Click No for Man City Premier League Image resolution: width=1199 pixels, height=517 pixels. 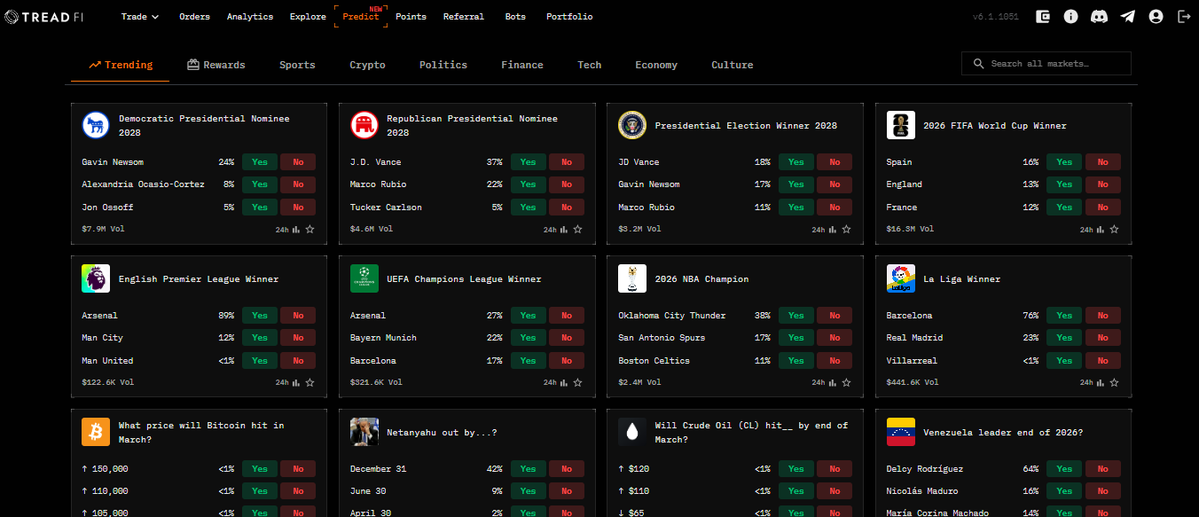[298, 337]
